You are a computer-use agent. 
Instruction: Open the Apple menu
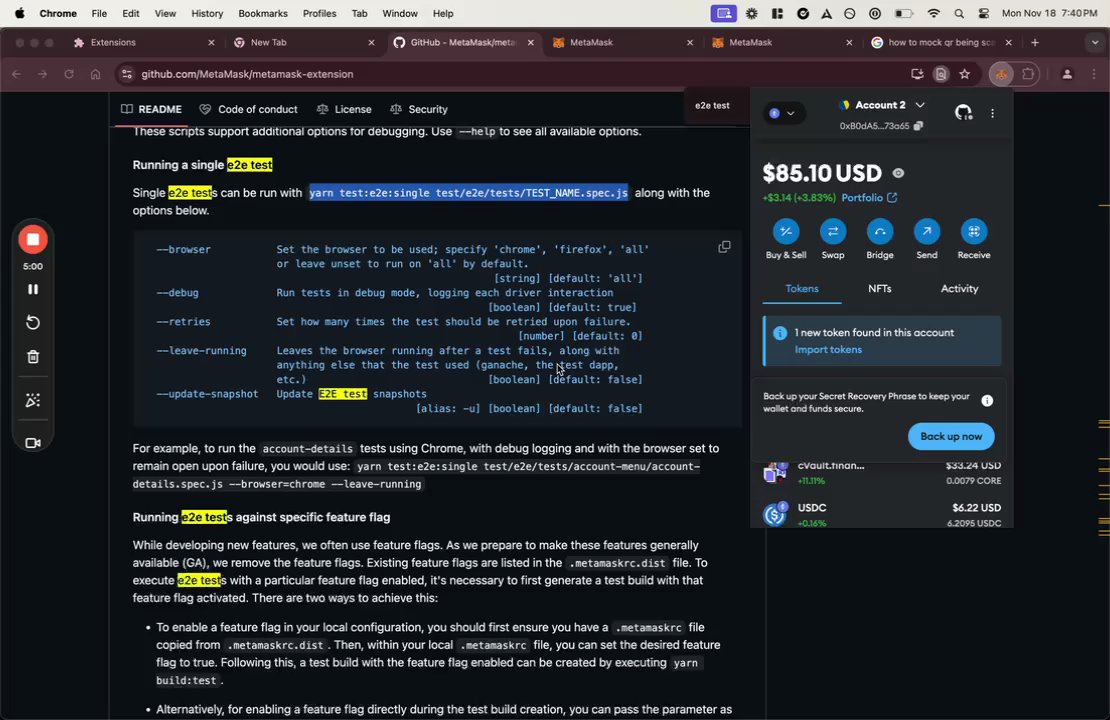(19, 13)
